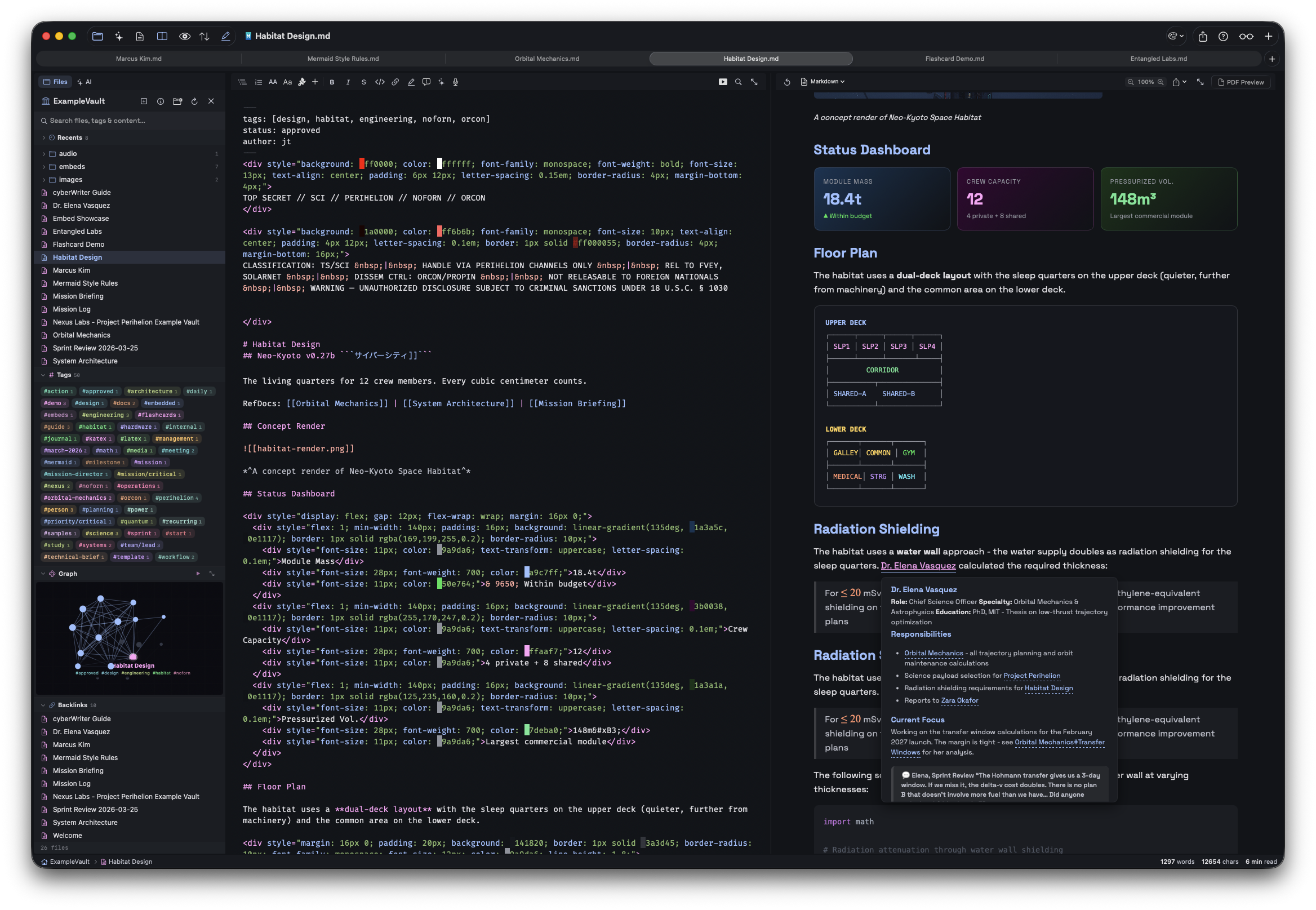Viewport: 1316px width, 910px height.
Task: Expand the audio folder
Action: (x=44, y=153)
